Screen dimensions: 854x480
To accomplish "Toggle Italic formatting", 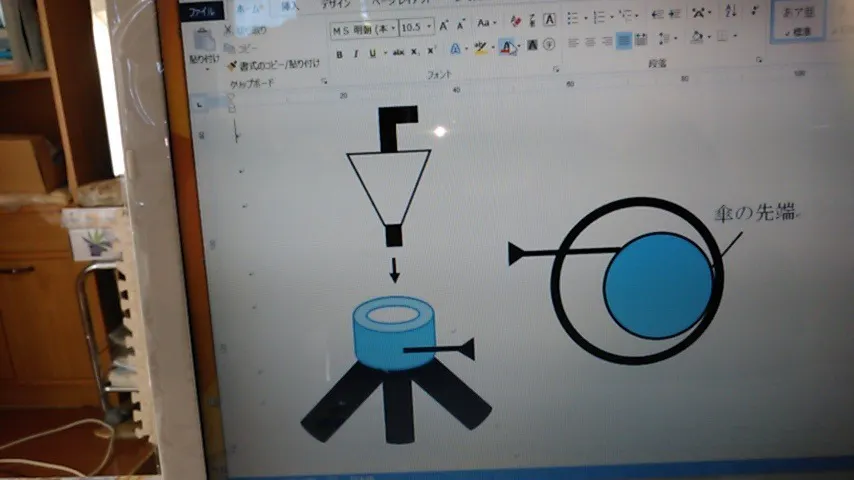I will pos(355,53).
